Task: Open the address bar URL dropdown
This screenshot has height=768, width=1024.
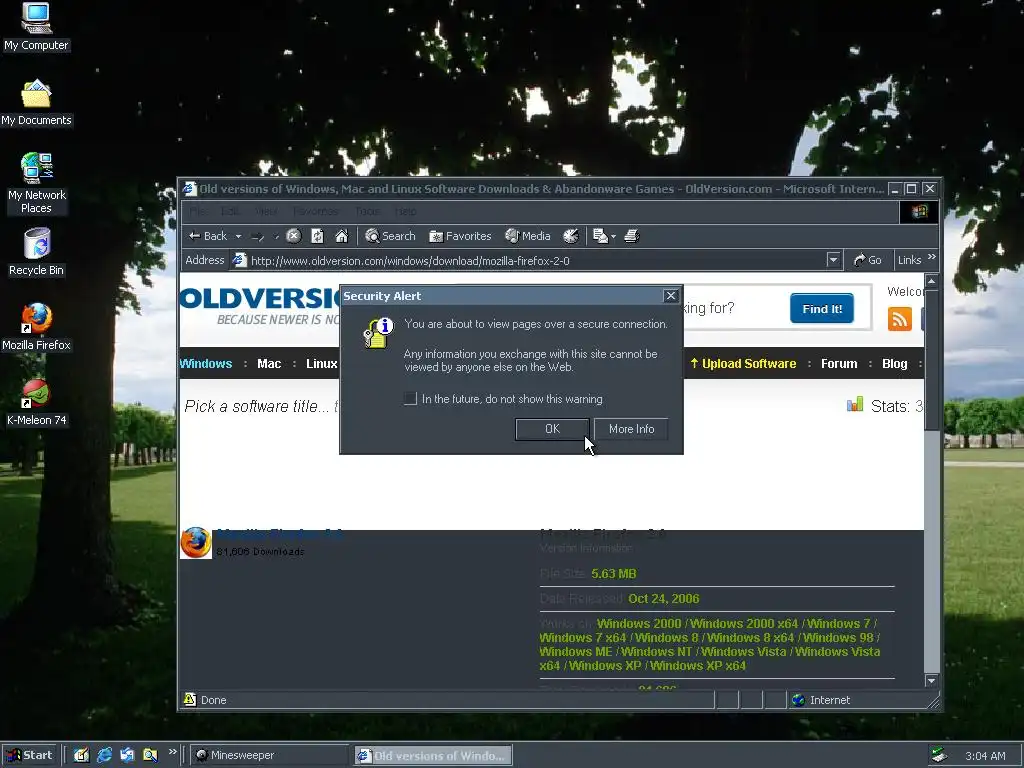Action: (833, 260)
